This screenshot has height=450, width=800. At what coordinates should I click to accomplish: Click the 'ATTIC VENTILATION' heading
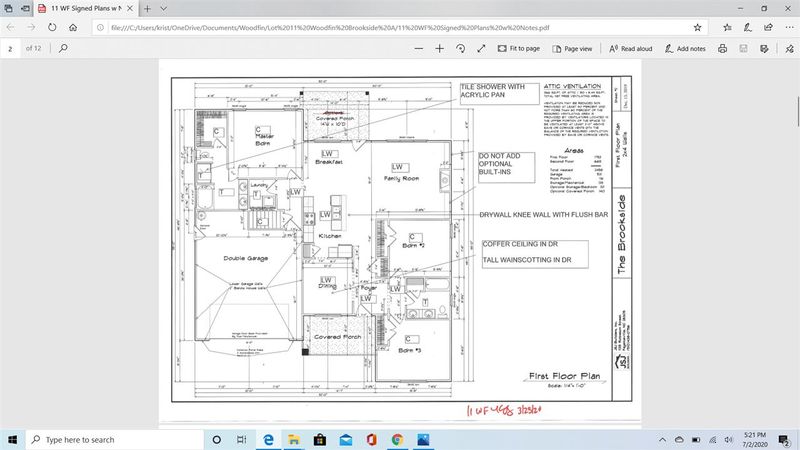(572, 86)
